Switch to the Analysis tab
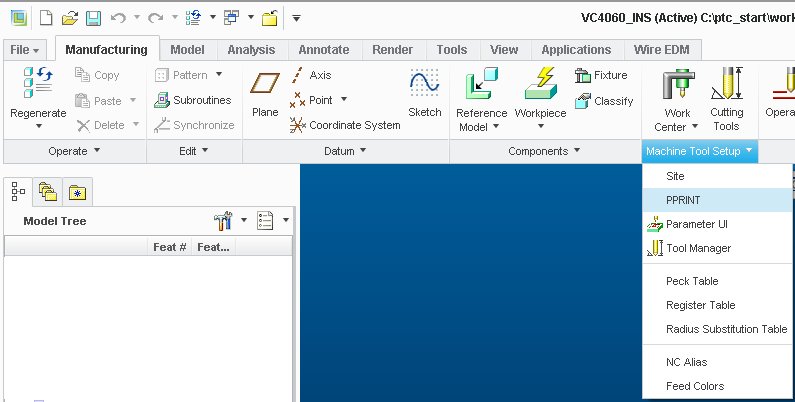Viewport: 795px width, 402px height. [x=251, y=50]
